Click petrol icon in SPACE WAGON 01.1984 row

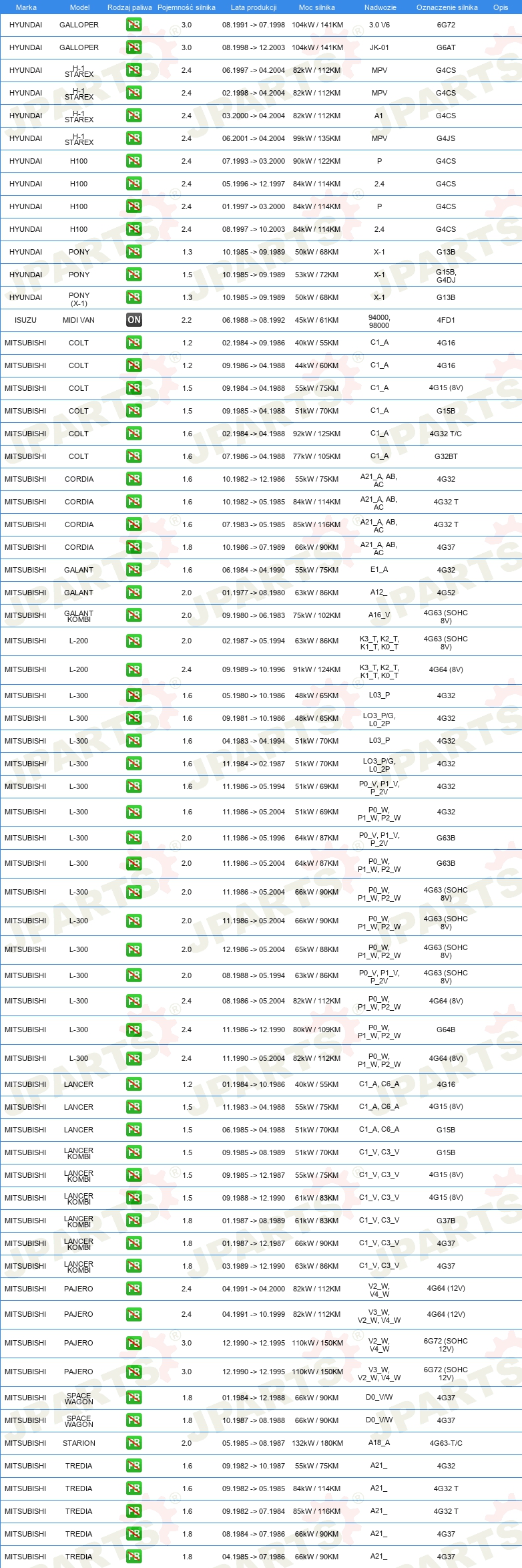(x=134, y=1398)
